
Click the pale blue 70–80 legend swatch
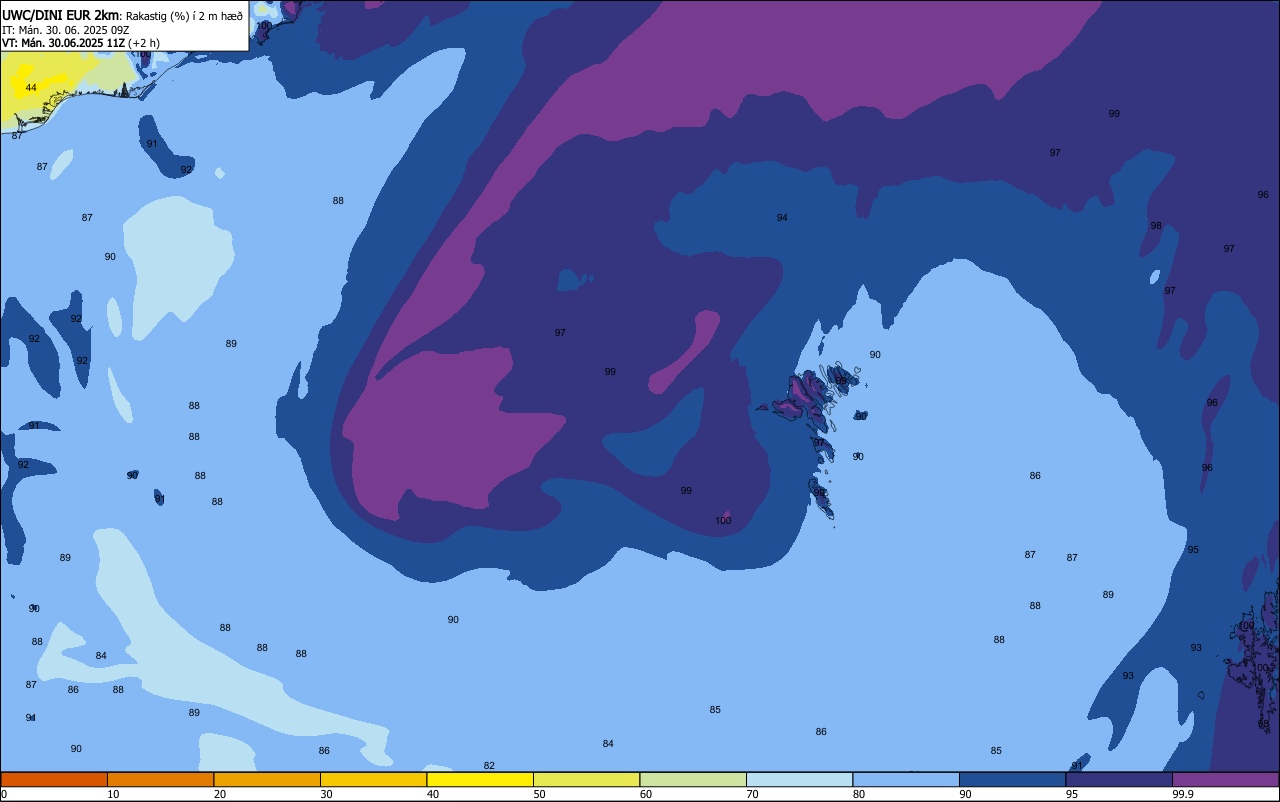(799, 779)
